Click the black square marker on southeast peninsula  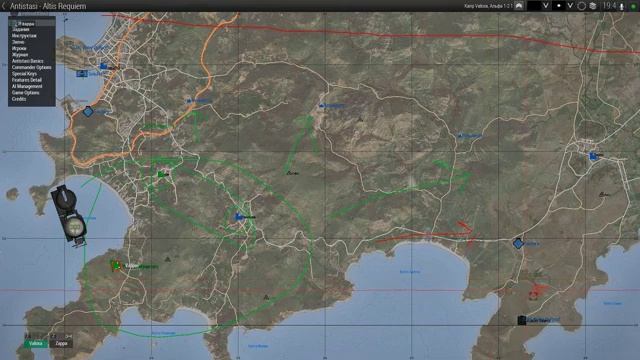coord(522,320)
